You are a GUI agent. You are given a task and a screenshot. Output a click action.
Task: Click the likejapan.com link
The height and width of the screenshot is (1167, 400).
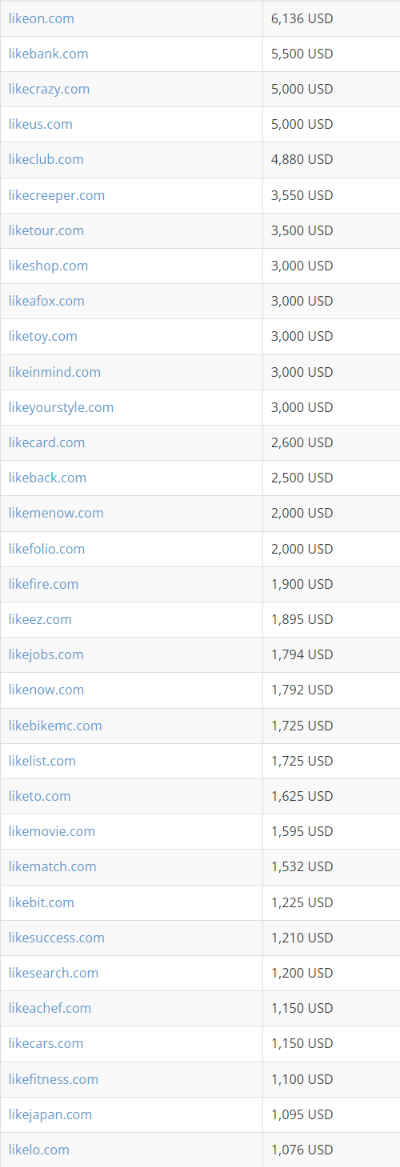(x=50, y=1115)
